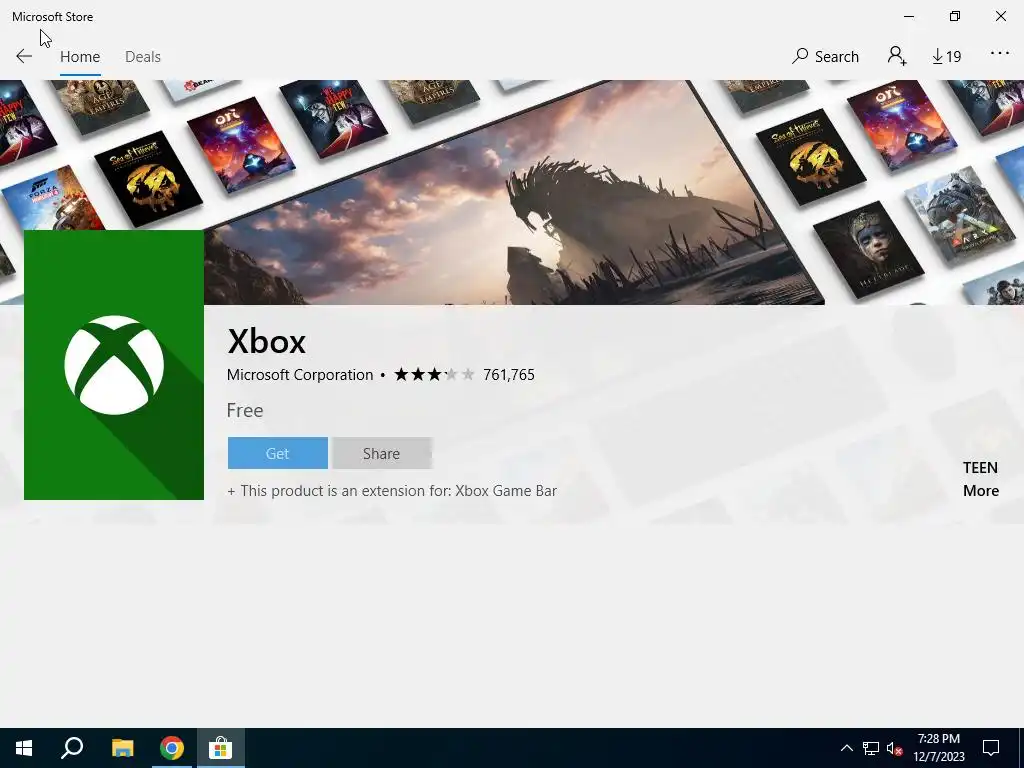
Task: Open the Xbox Game Bar extension link
Action: (x=506, y=490)
